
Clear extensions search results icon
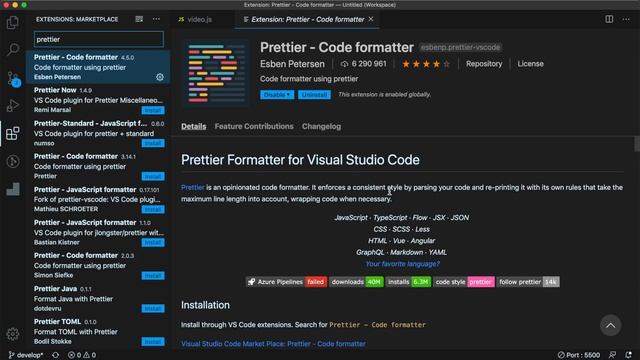coord(139,19)
